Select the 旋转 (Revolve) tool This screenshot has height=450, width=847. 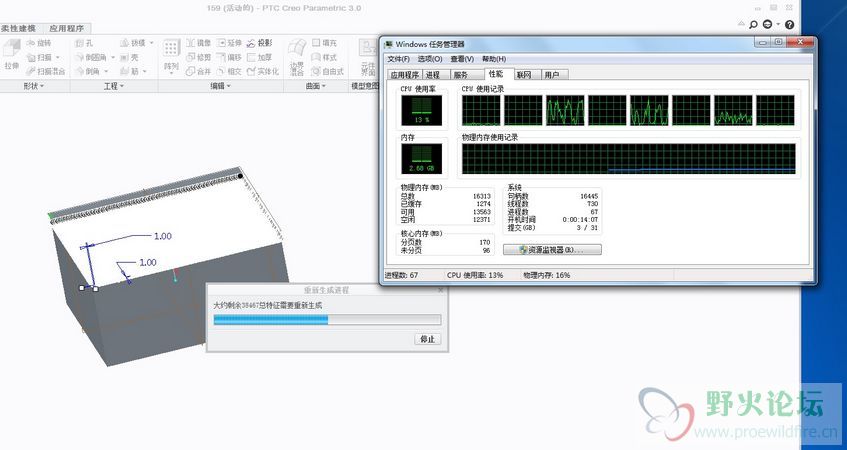click(38, 44)
